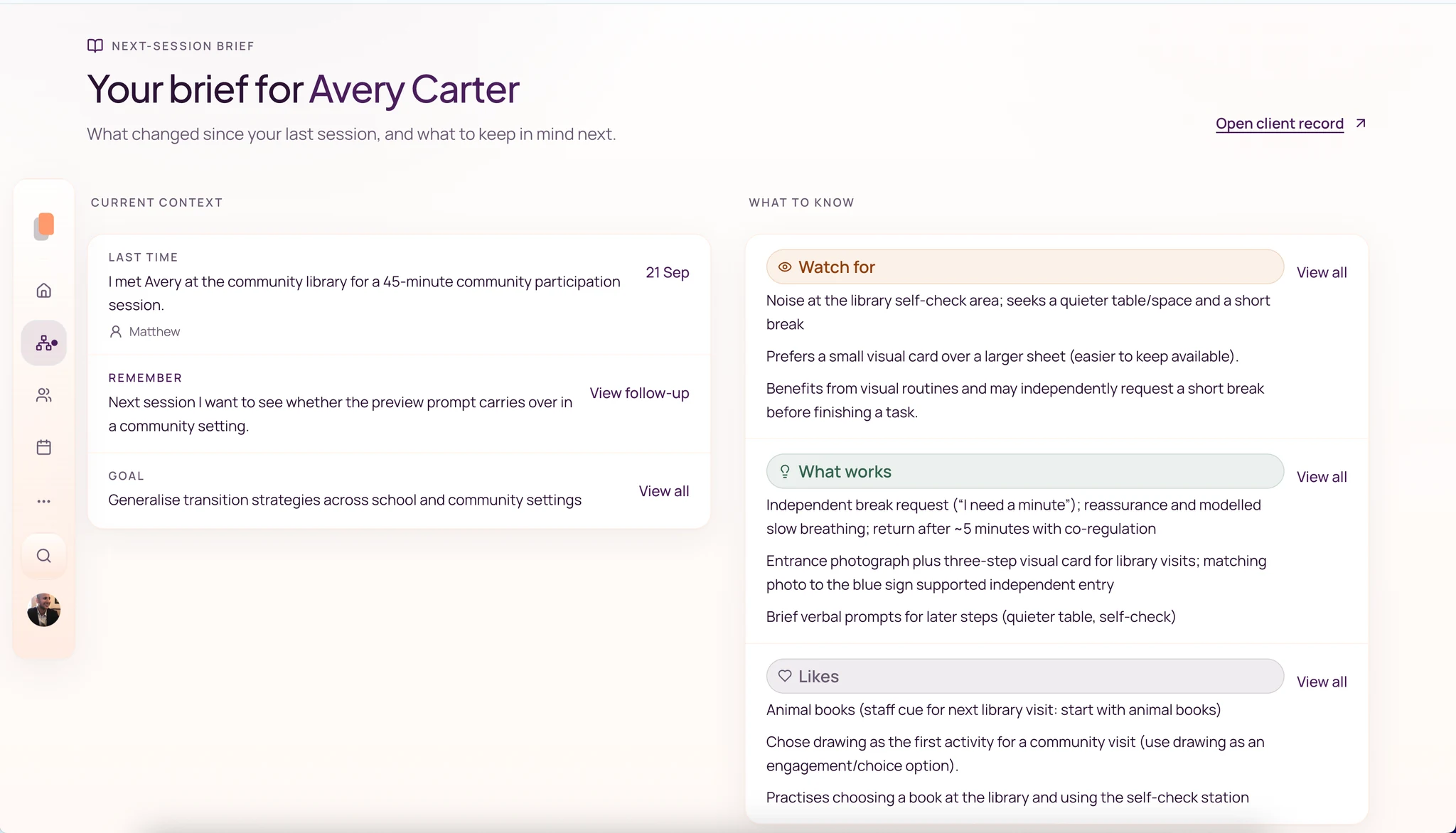
Task: Select the Likes header pill
Action: point(1024,676)
